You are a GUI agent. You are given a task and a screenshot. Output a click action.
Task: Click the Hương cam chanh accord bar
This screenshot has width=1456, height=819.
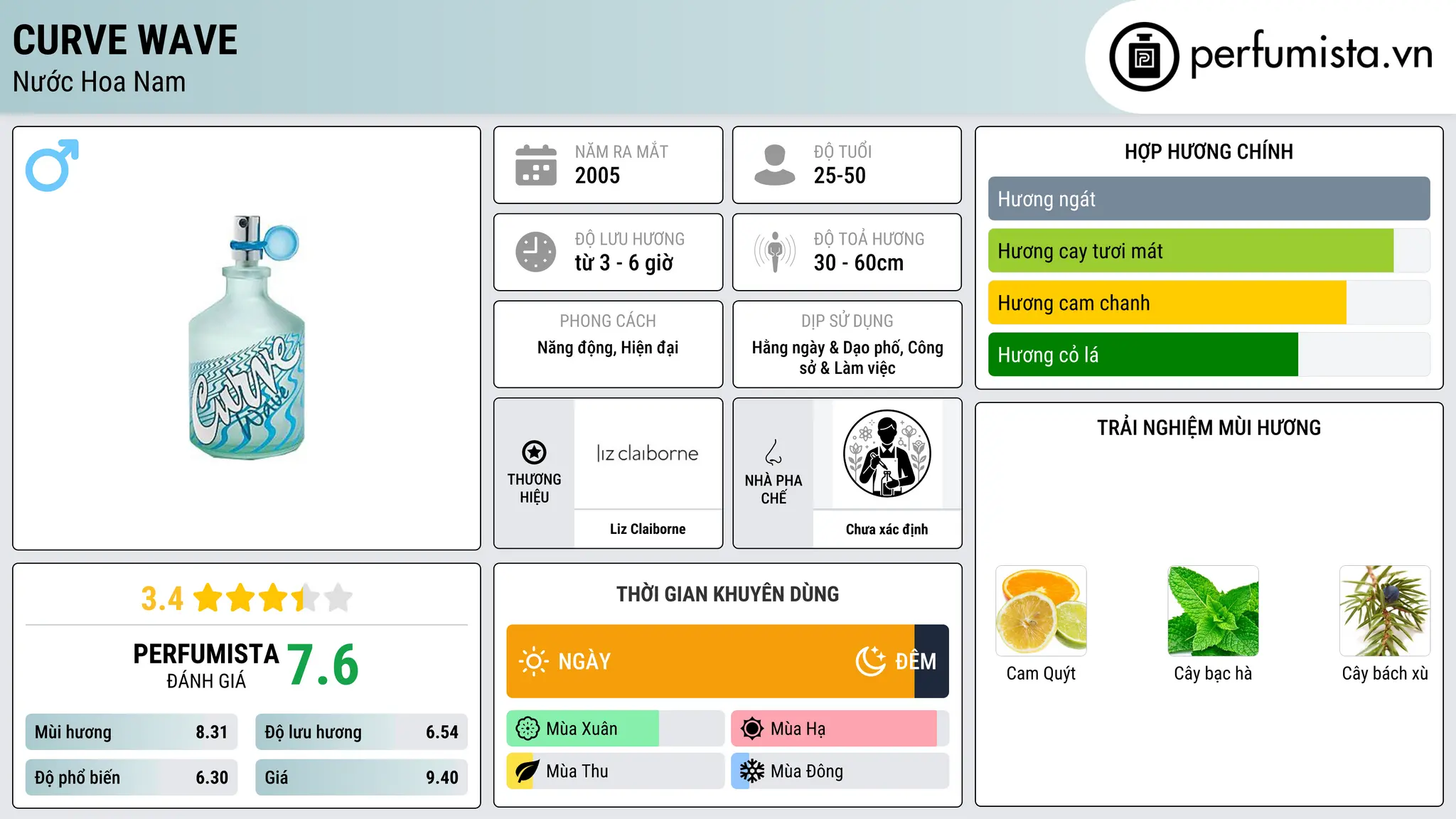pos(1209,303)
